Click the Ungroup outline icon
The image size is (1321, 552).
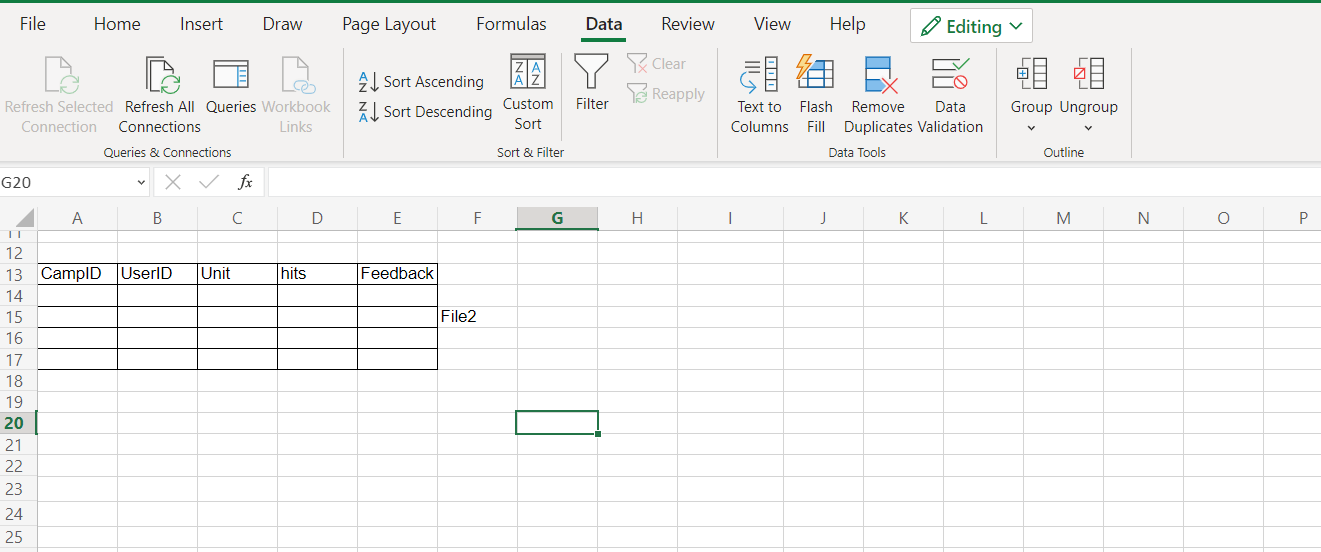[1089, 75]
